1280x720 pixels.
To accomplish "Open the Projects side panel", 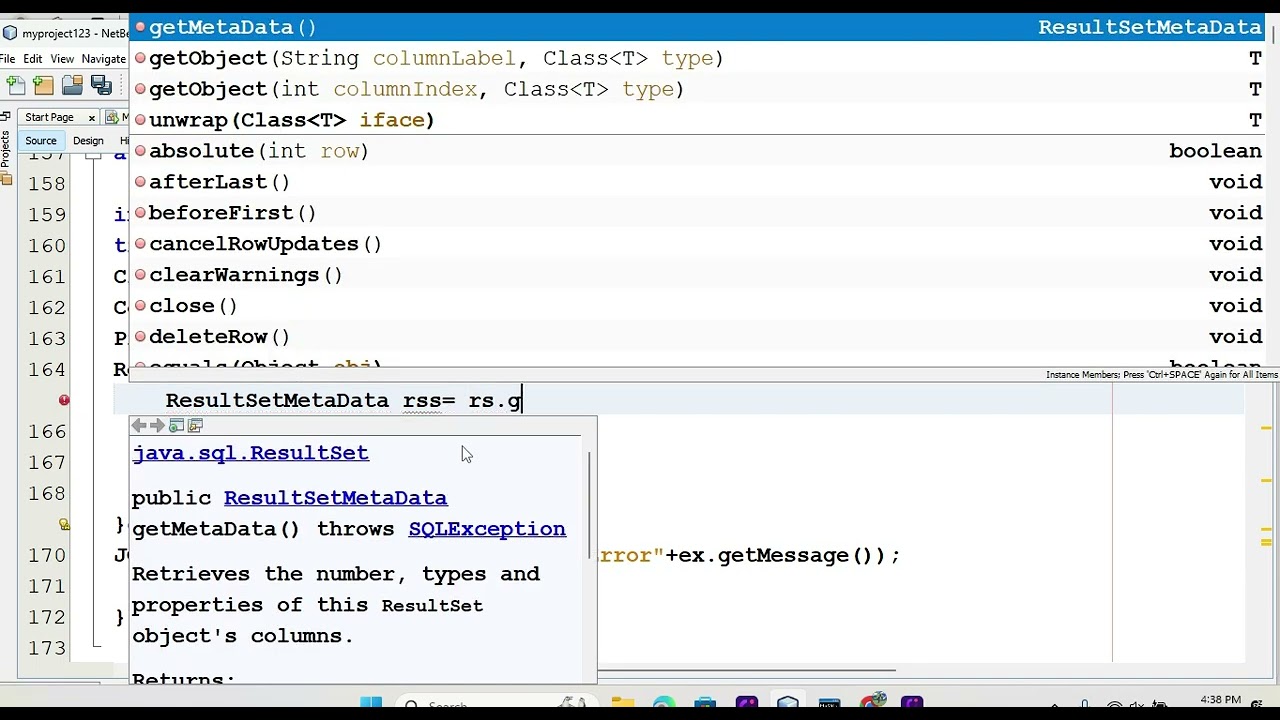I will (6, 147).
